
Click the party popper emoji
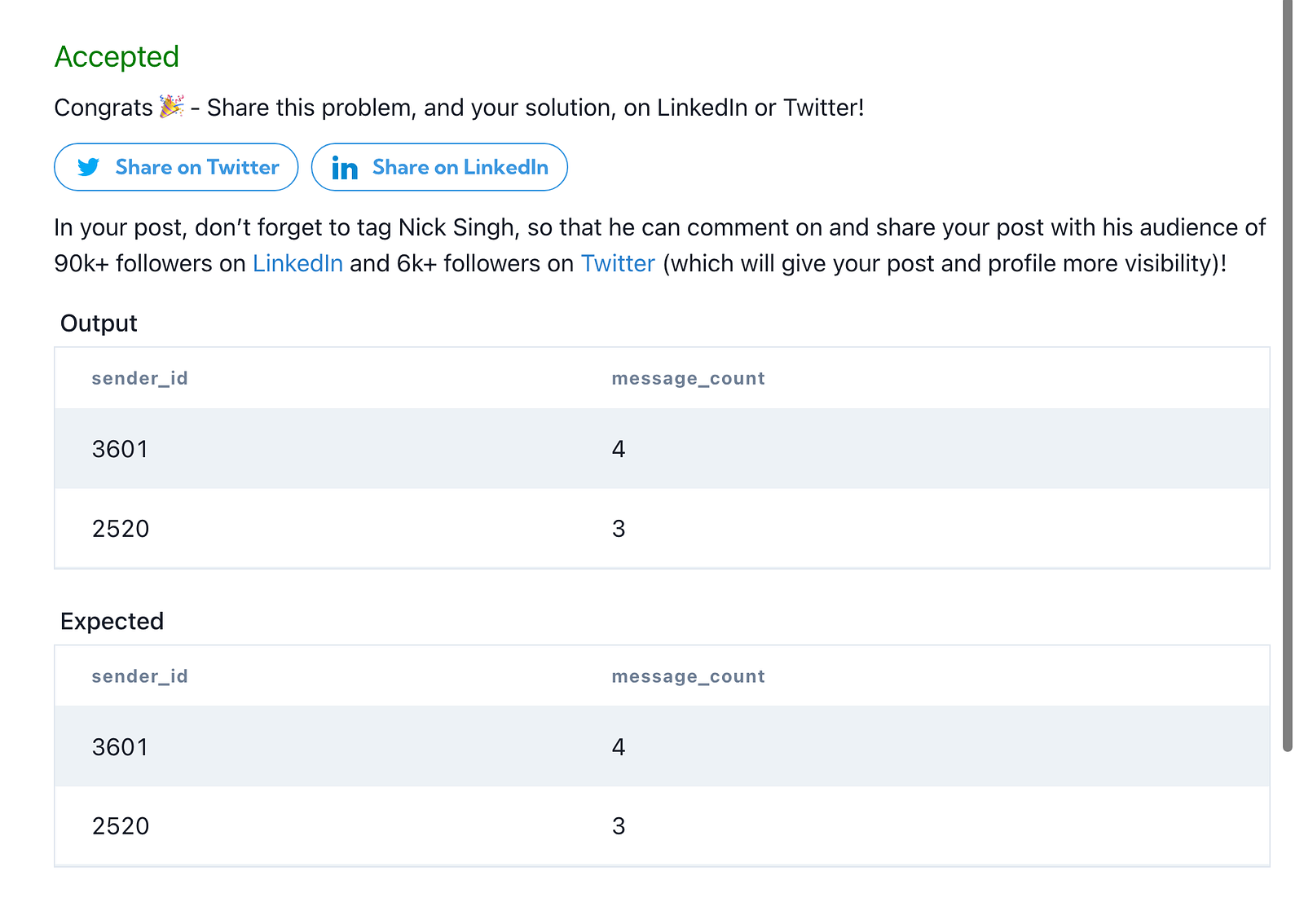click(x=171, y=107)
